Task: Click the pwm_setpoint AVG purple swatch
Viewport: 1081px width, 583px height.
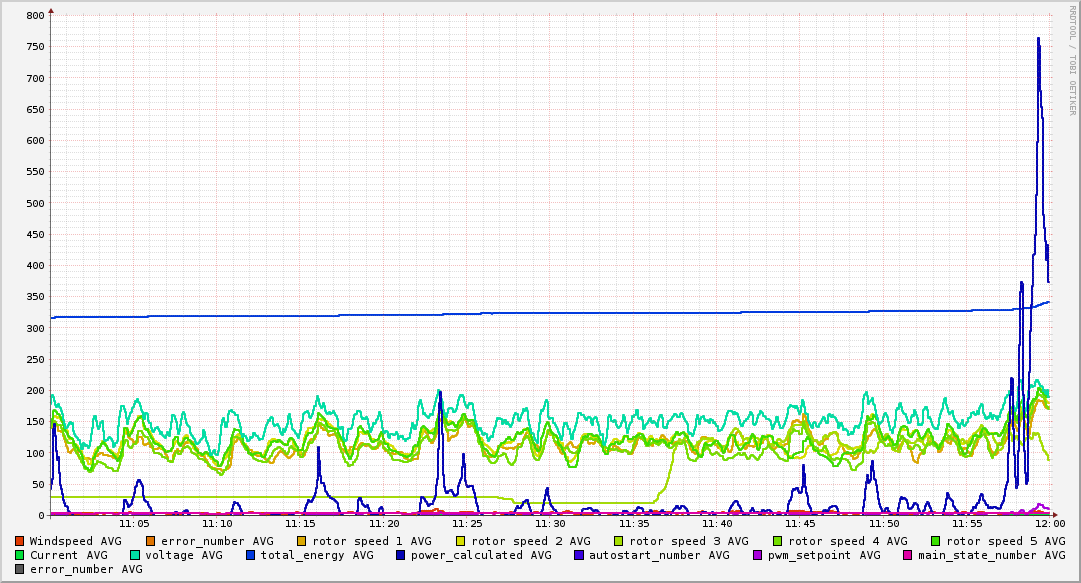Action: click(758, 555)
